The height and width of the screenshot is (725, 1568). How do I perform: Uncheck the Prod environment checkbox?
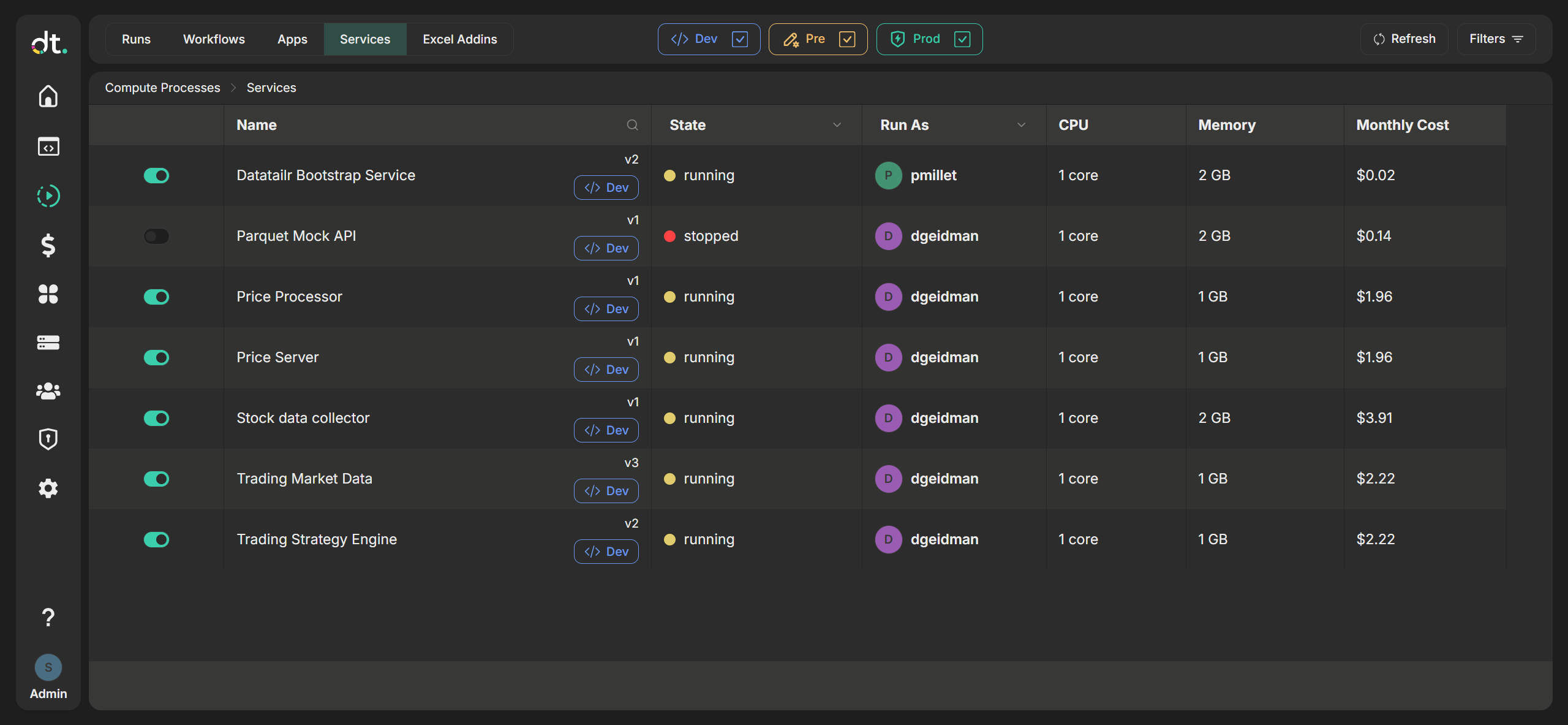click(962, 39)
